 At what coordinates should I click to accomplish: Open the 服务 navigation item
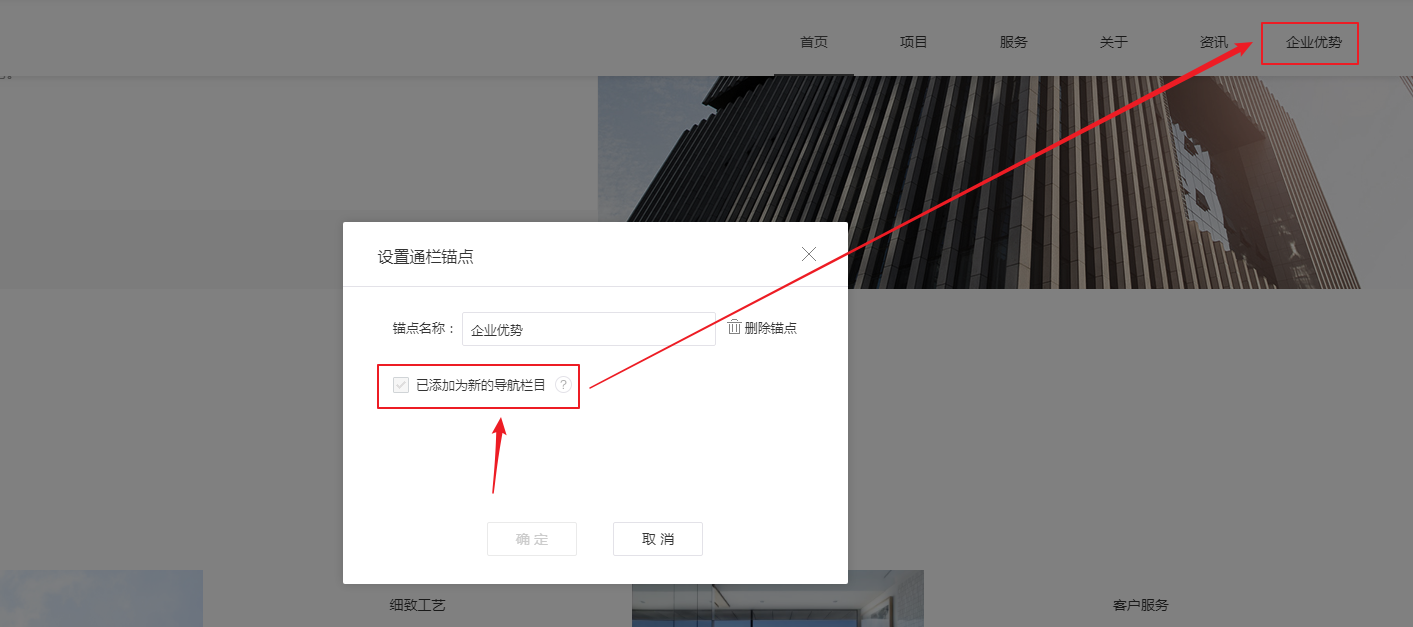(x=1014, y=42)
